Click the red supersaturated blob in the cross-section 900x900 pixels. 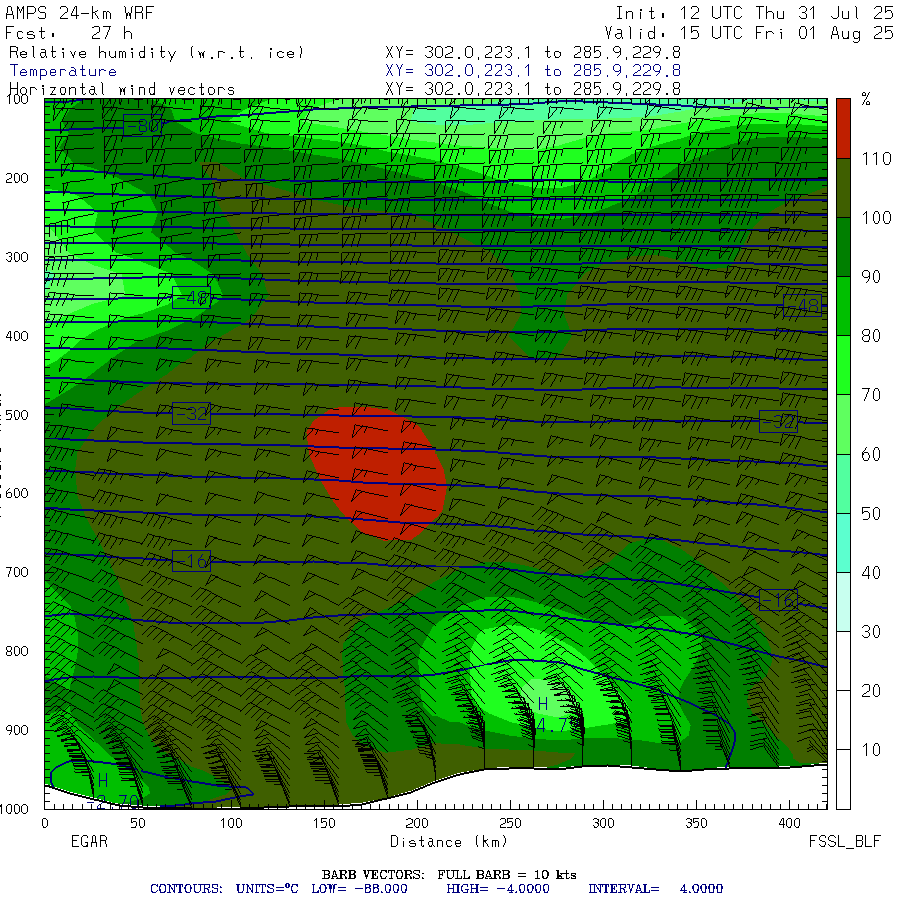[376, 474]
